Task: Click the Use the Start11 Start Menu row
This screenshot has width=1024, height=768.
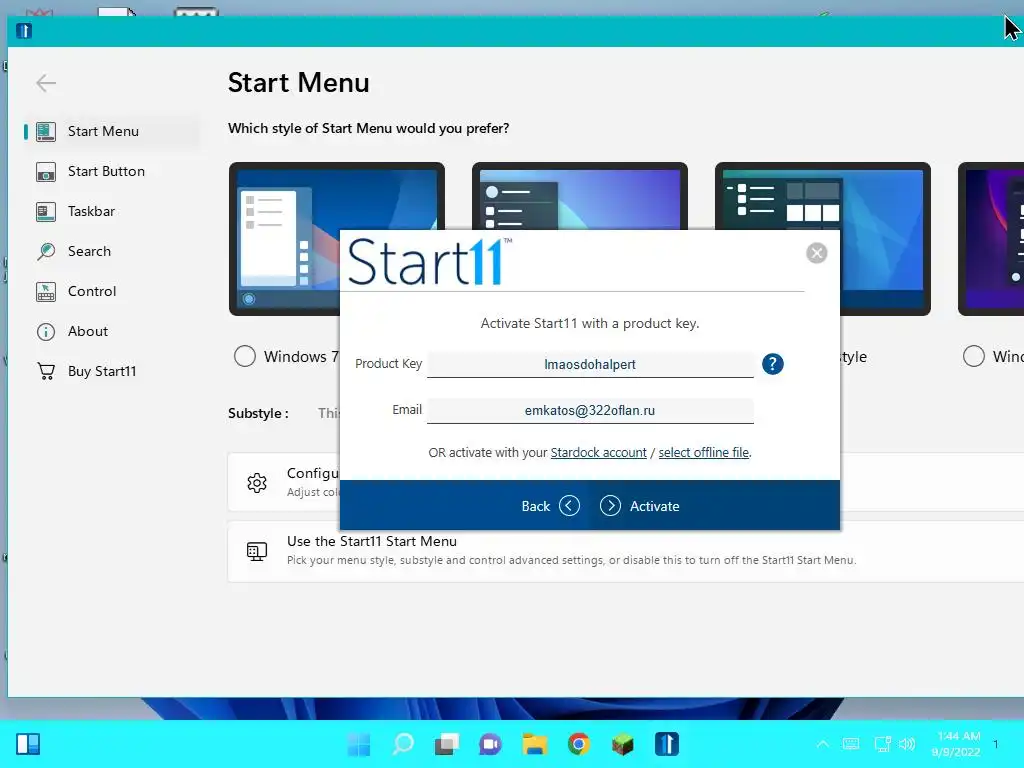Action: (626, 551)
